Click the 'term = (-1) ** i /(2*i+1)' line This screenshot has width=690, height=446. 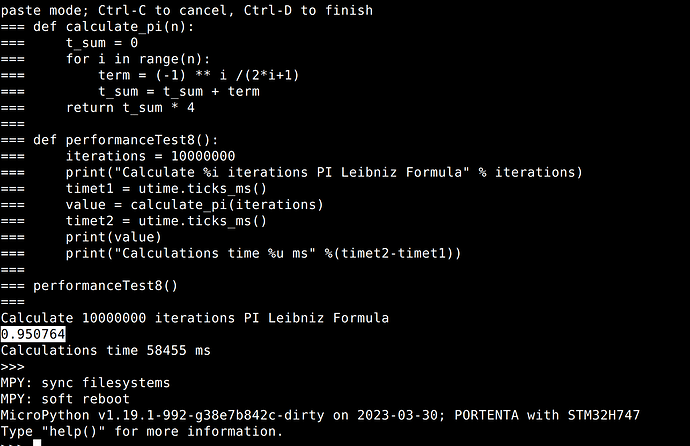pos(199,75)
